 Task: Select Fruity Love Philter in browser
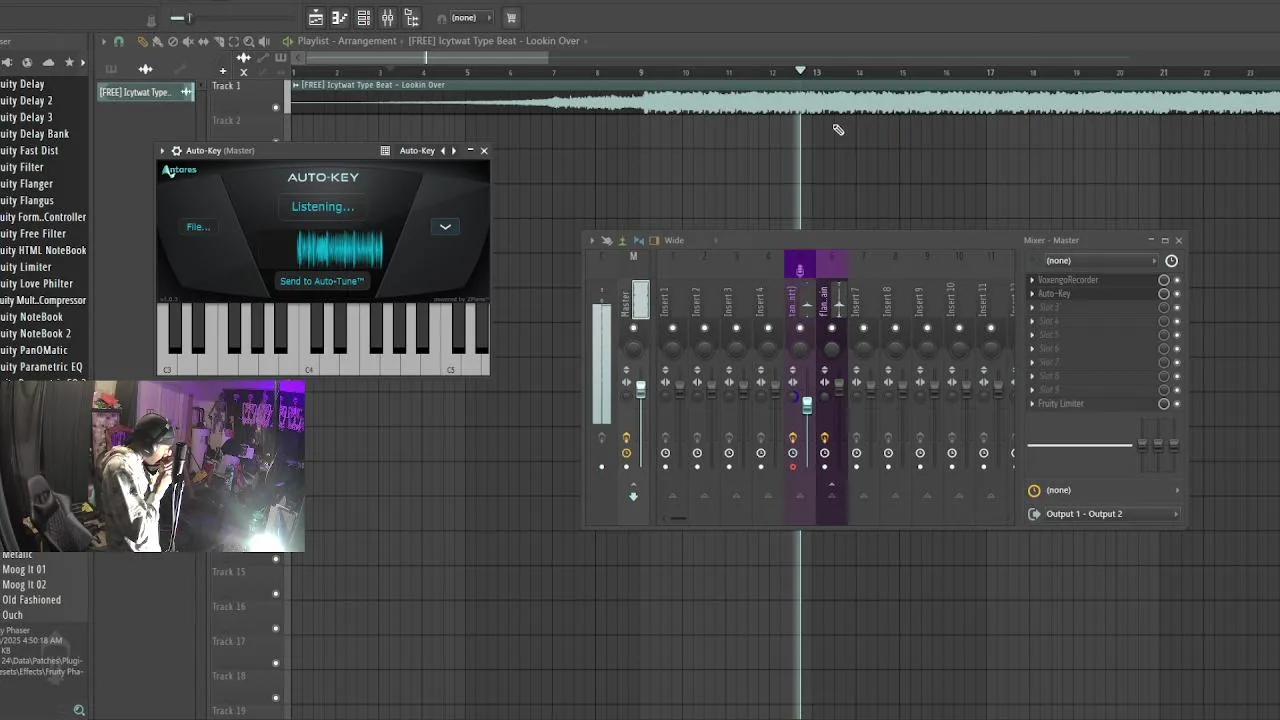tap(36, 284)
